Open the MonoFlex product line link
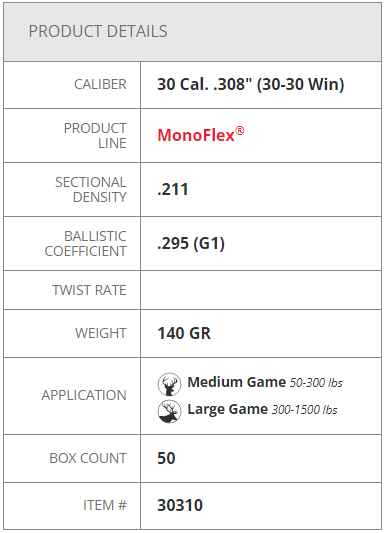The image size is (385, 533). click(x=200, y=135)
